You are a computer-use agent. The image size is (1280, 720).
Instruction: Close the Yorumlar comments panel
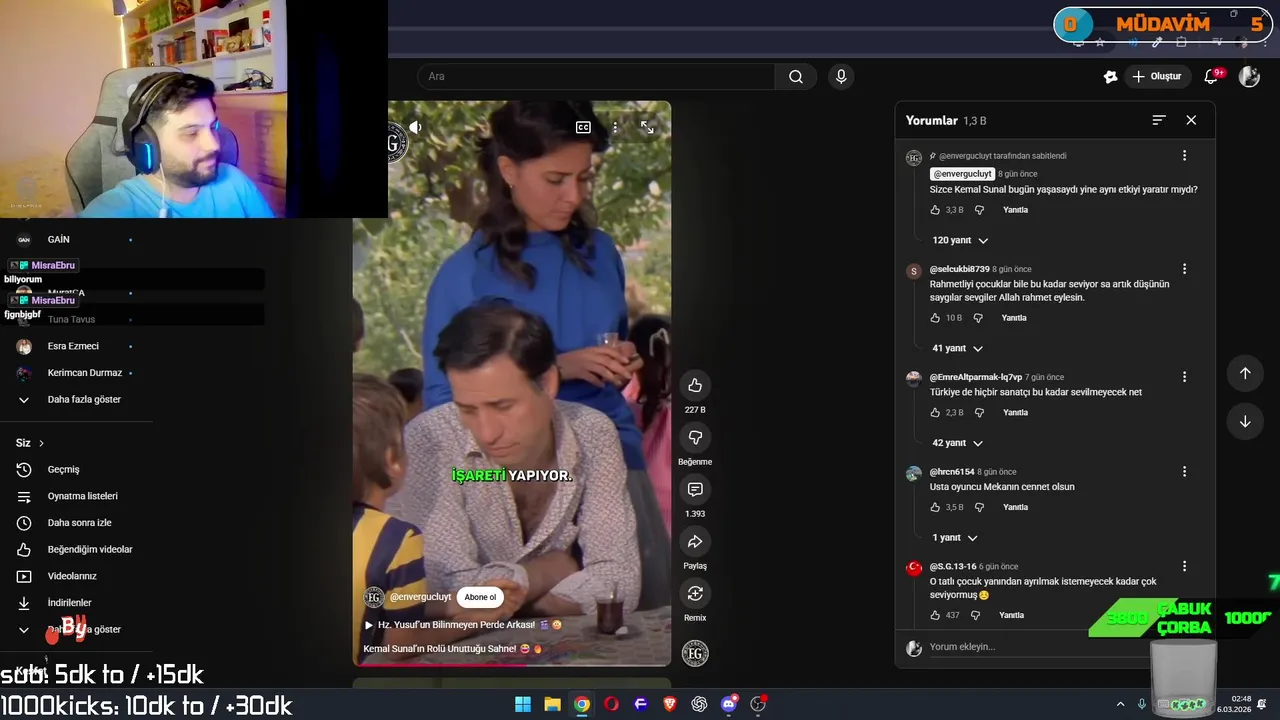tap(1191, 120)
